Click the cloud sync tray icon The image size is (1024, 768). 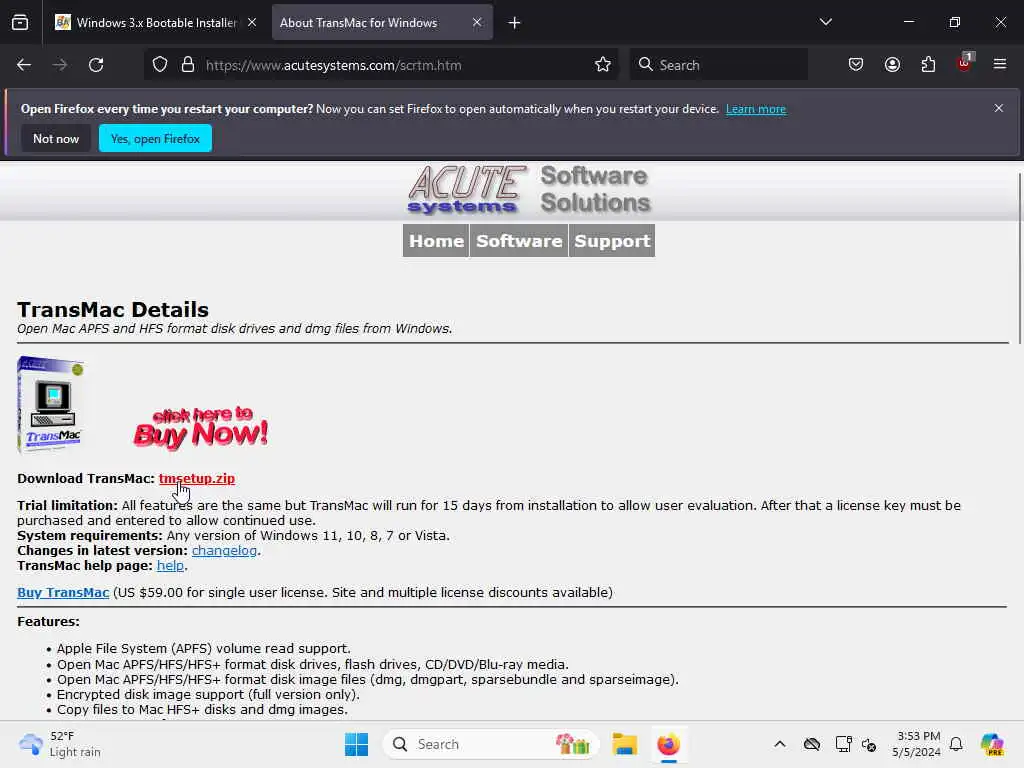click(x=812, y=744)
